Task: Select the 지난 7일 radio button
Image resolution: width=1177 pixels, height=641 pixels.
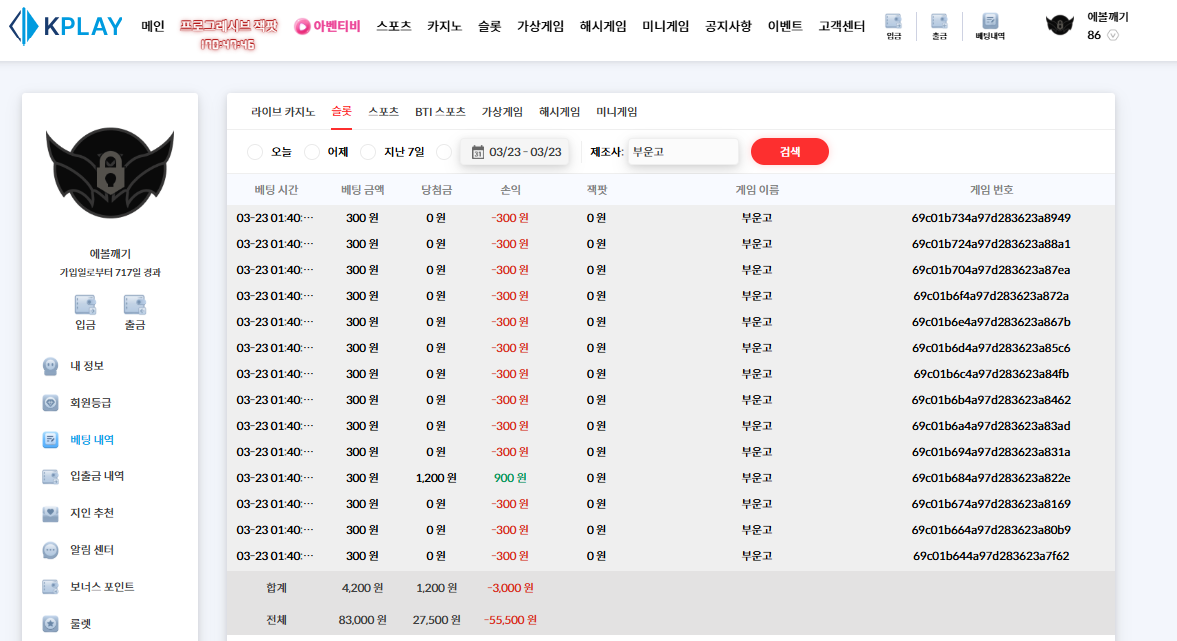Action: [x=368, y=152]
